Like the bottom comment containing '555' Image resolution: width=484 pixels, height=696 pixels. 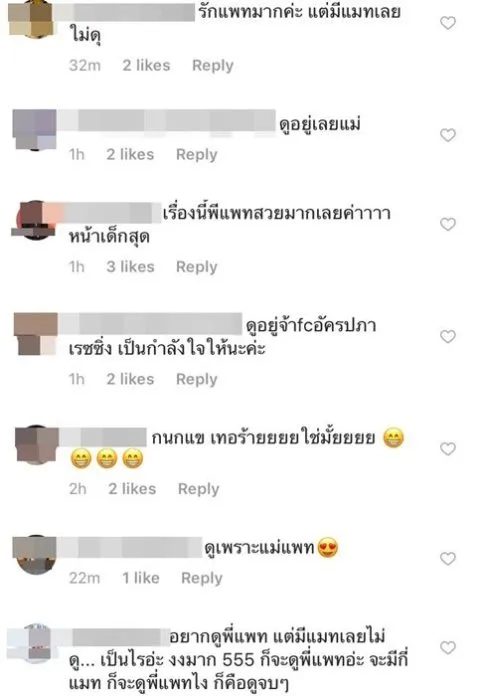tap(448, 648)
